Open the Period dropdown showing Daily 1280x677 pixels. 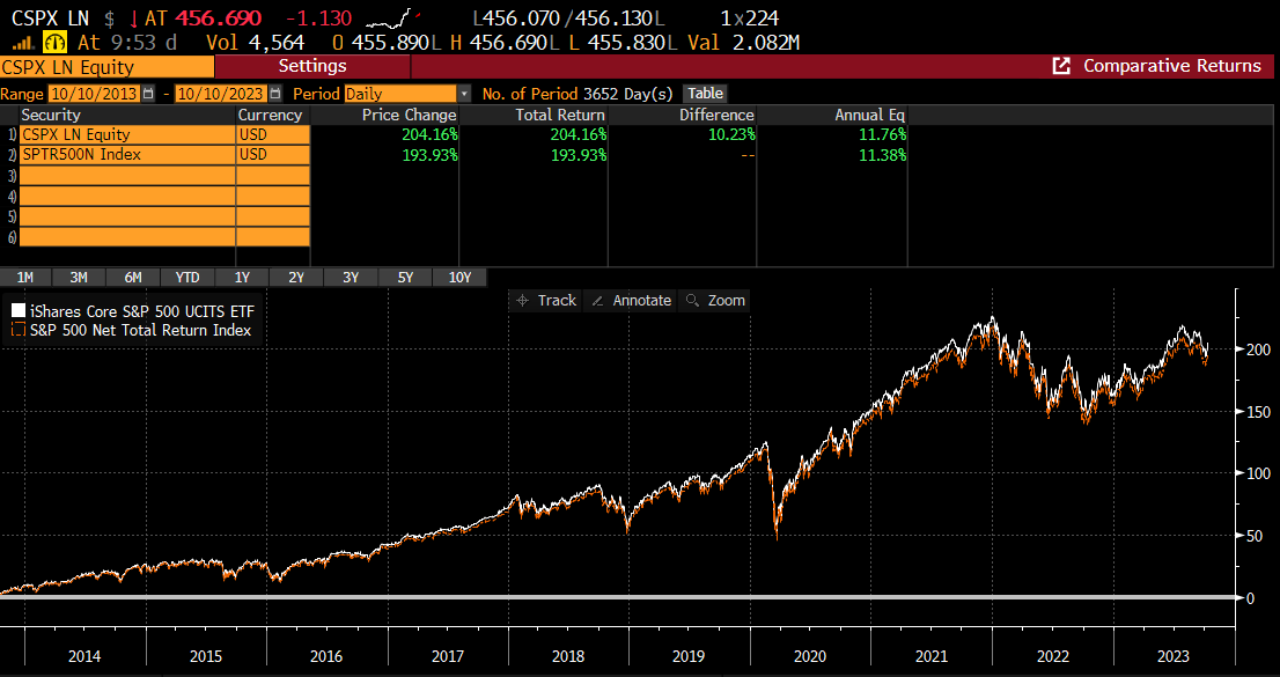tap(463, 92)
